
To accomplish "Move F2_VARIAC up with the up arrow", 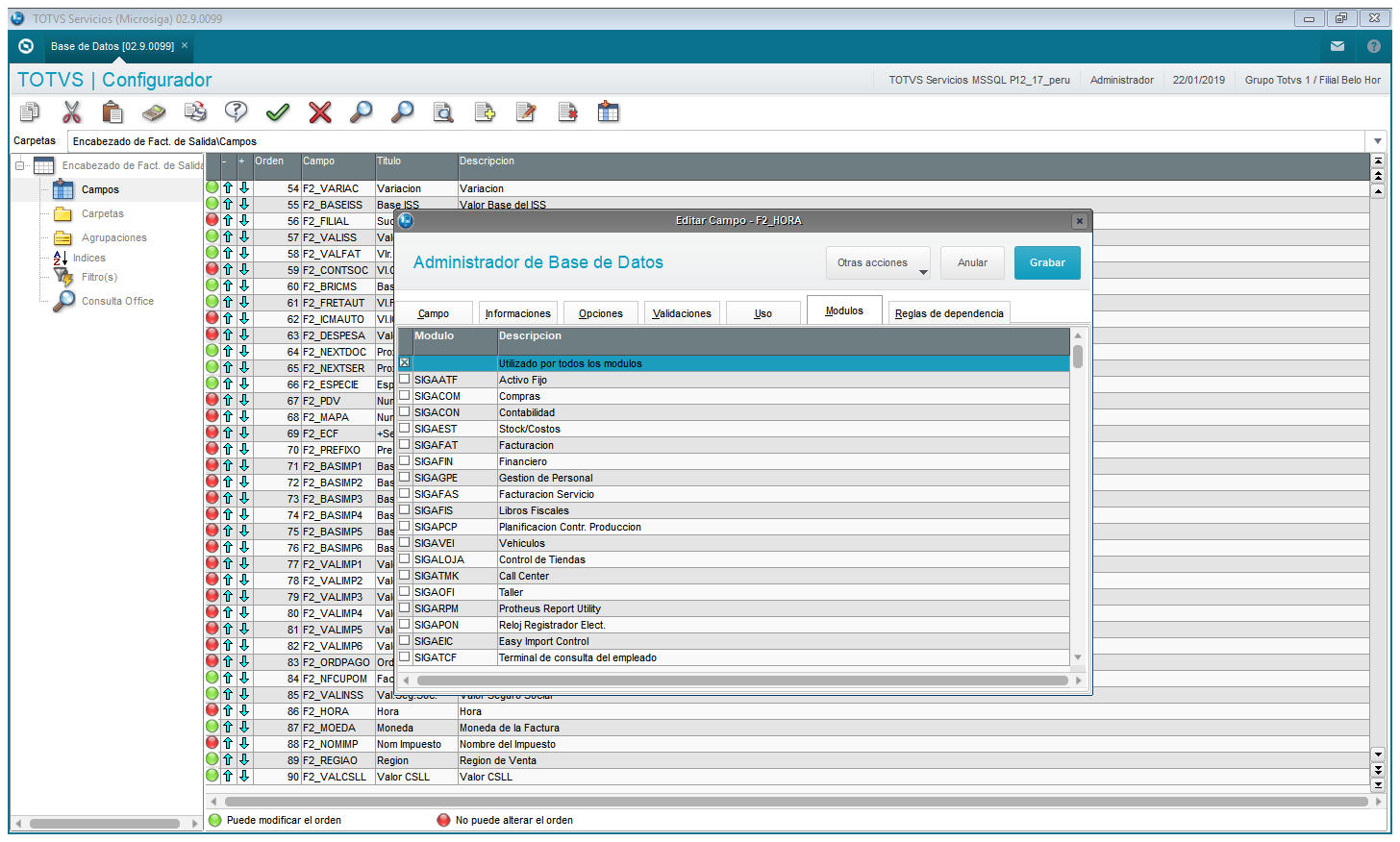I will click(x=228, y=188).
